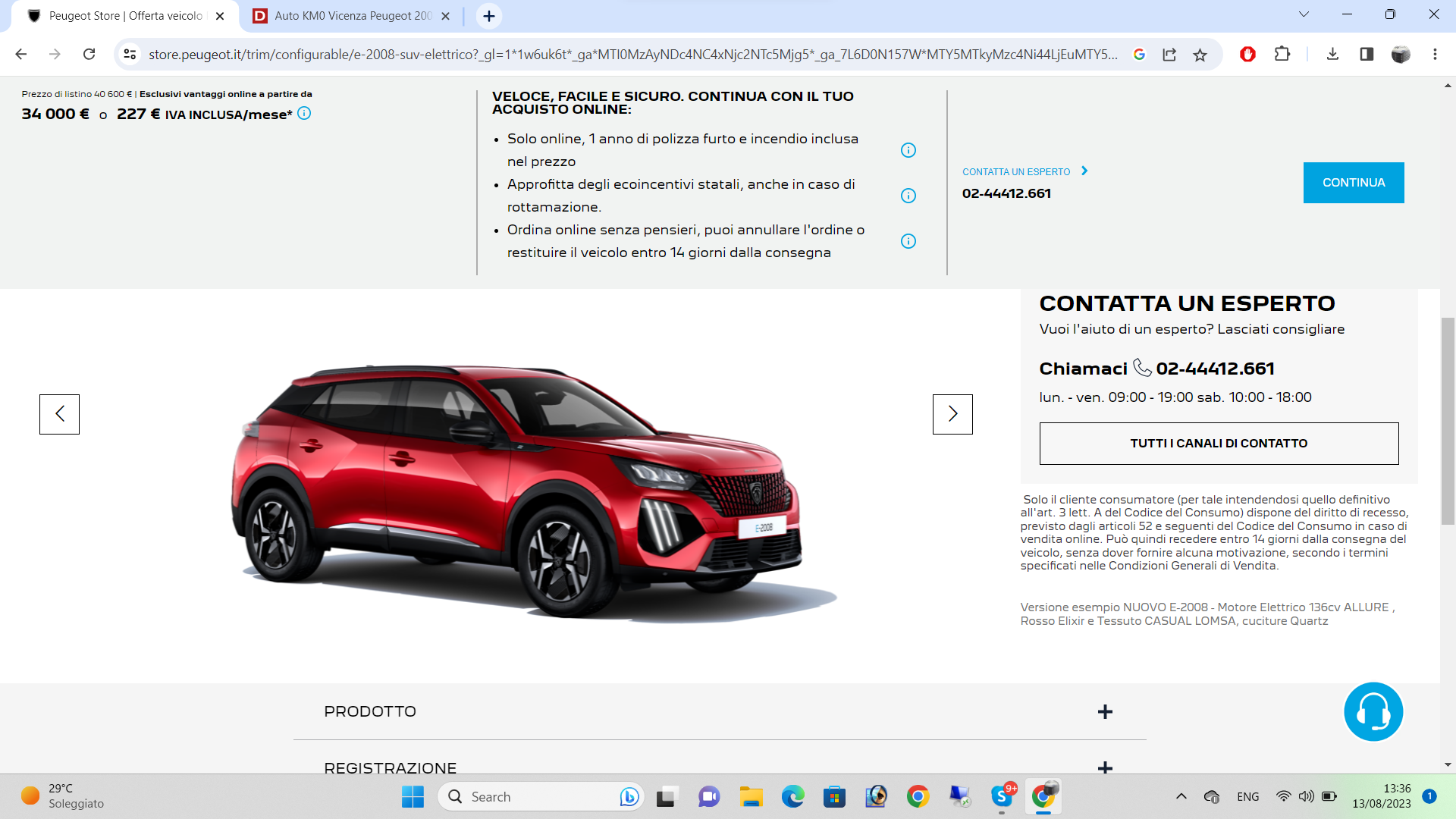Image resolution: width=1456 pixels, height=819 pixels.
Task: Open info icon for 14-day return policy
Action: point(908,241)
